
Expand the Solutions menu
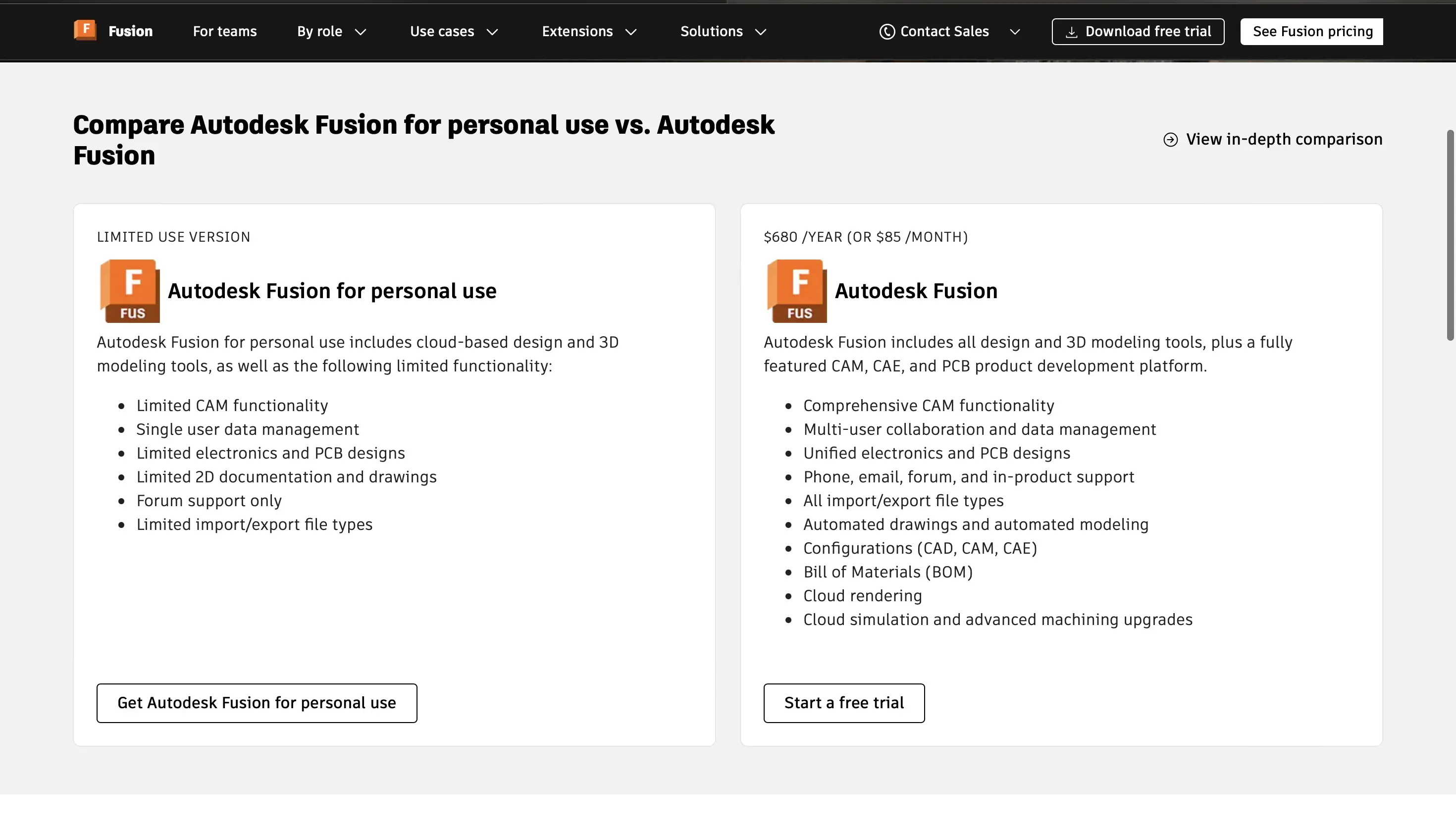pos(723,32)
